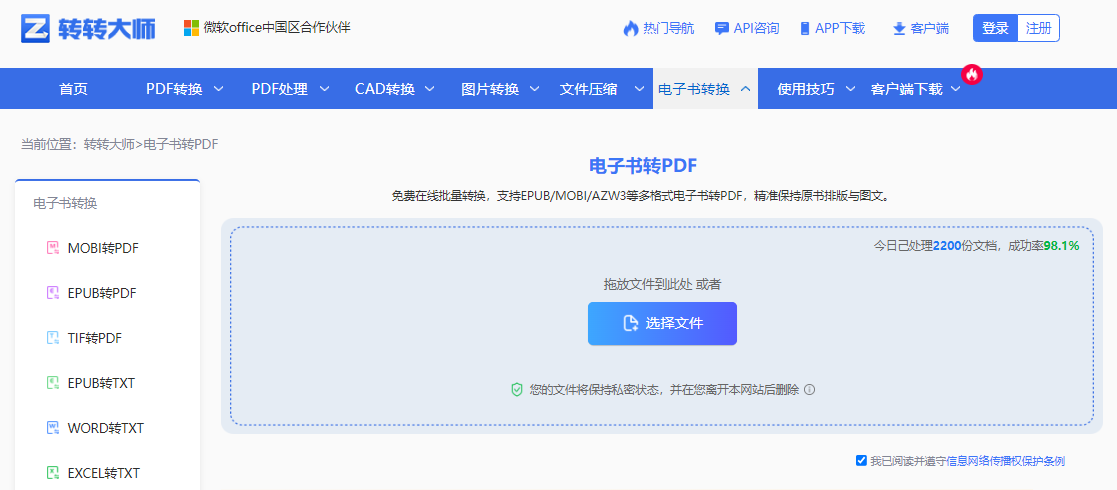Select EPUB转TXT in the sidebar
This screenshot has height=490, width=1117.
tap(101, 383)
